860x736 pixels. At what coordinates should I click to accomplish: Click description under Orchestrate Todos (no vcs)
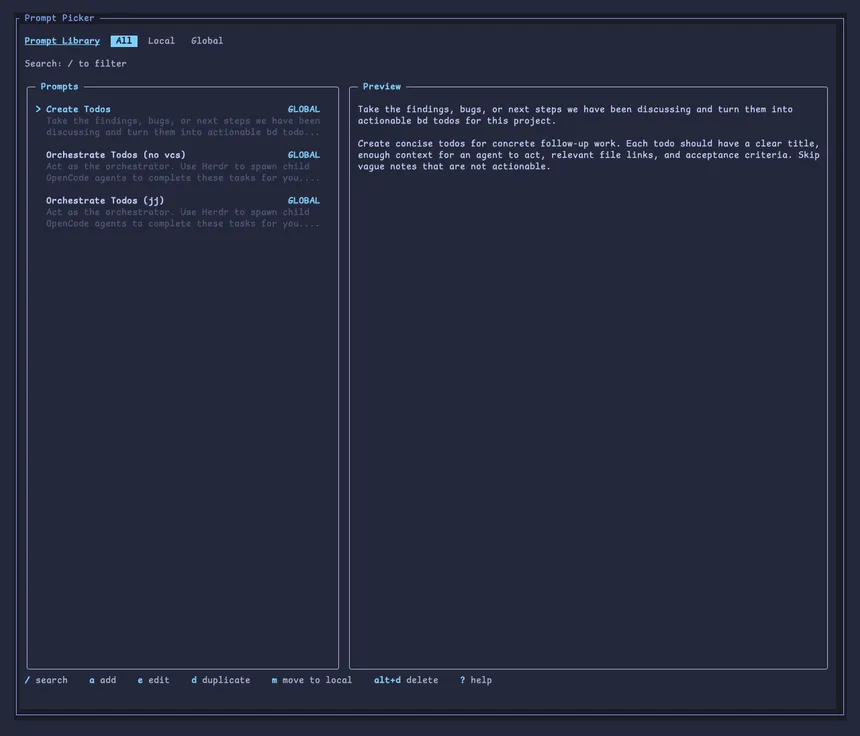pyautogui.click(x=183, y=172)
